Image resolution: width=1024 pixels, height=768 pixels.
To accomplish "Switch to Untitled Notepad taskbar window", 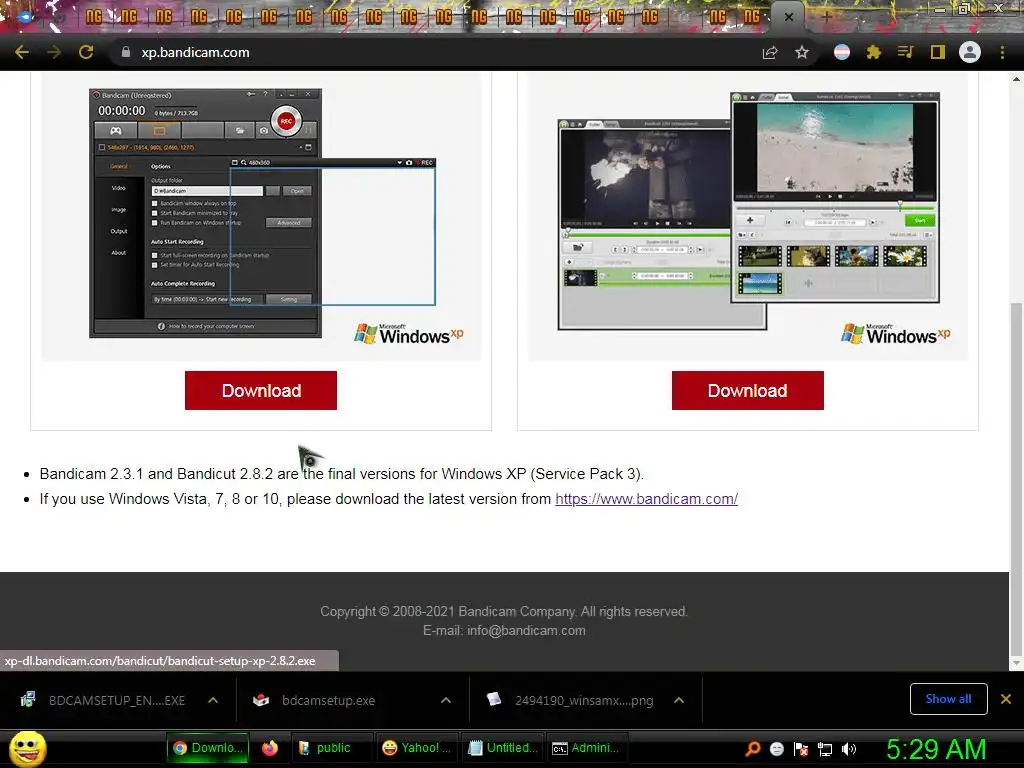I will point(503,748).
